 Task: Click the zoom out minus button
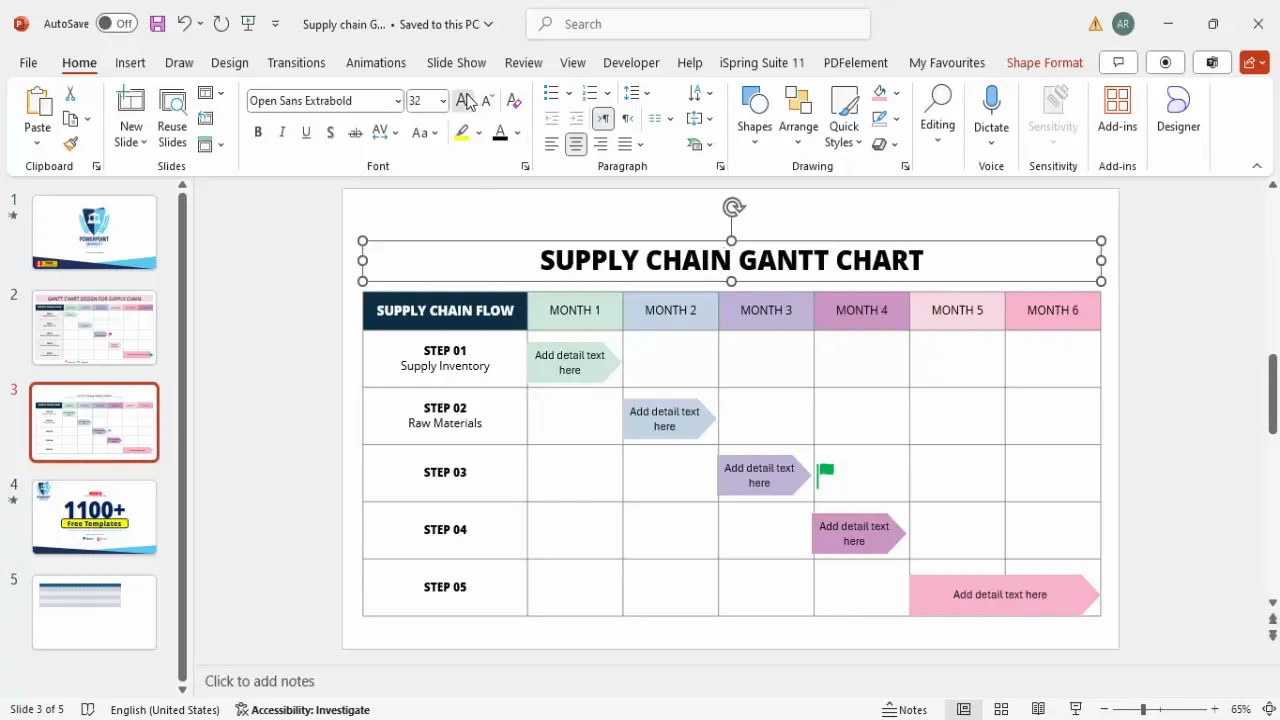coord(1104,709)
